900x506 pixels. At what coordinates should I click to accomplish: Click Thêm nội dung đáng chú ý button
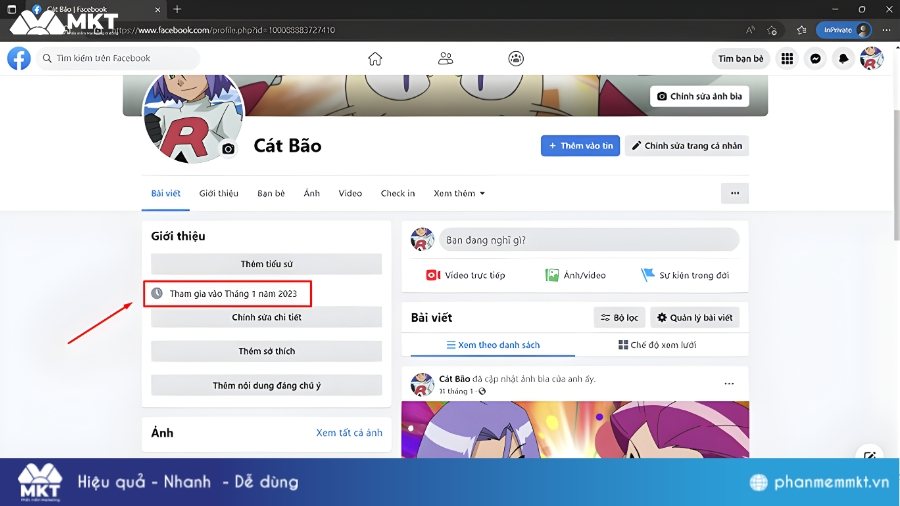pyautogui.click(x=266, y=386)
